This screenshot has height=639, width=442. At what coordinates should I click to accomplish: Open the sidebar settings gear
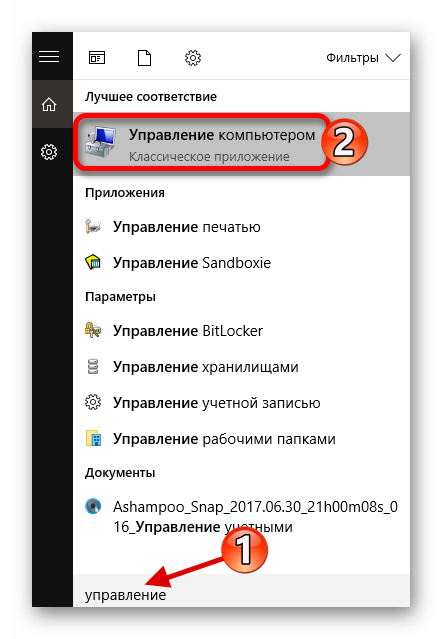(x=49, y=152)
